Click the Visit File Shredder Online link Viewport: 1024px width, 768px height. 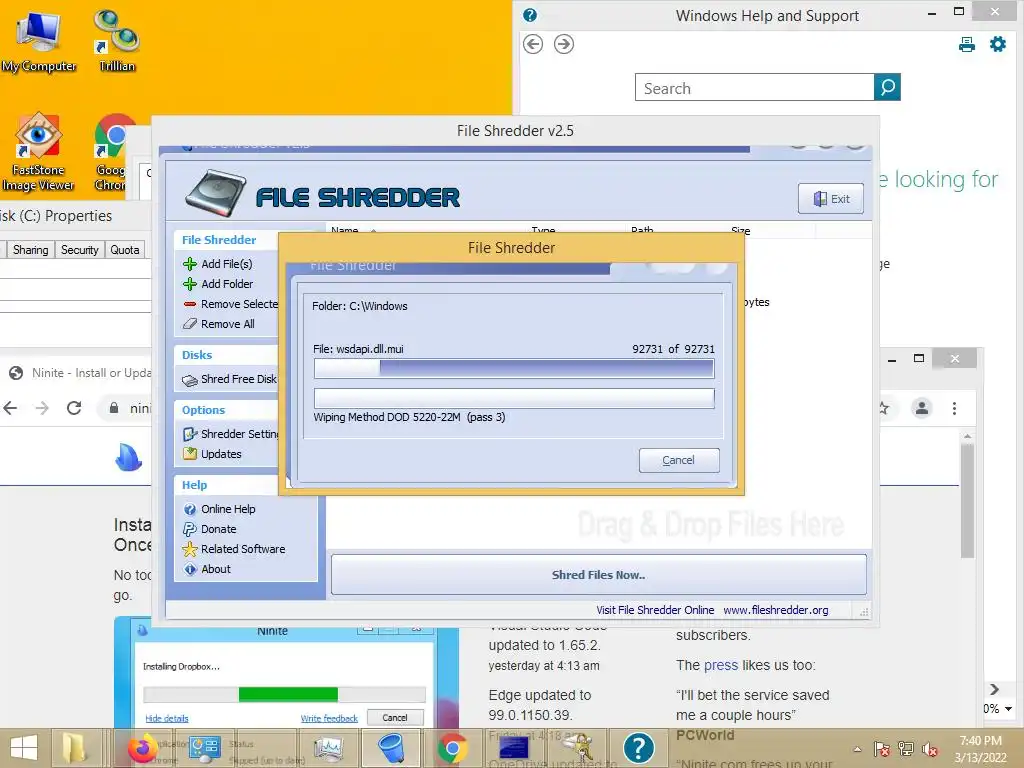click(x=655, y=610)
